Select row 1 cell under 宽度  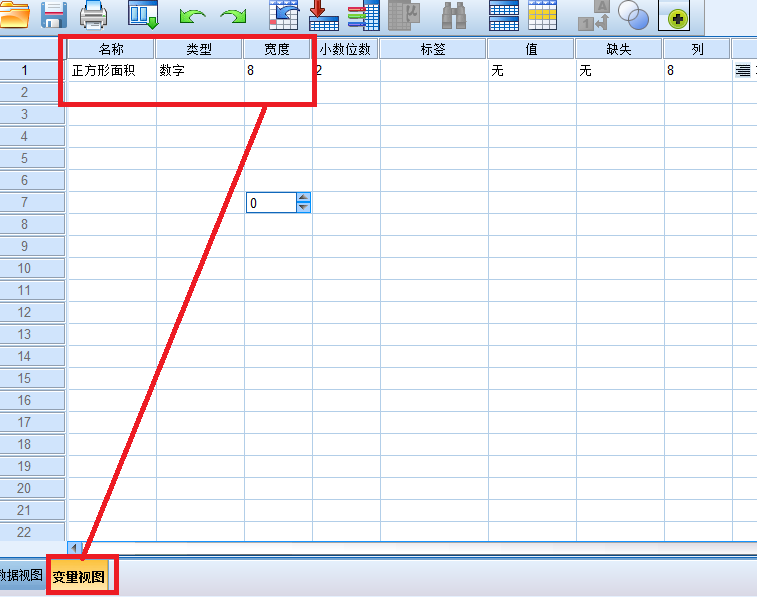click(x=278, y=70)
